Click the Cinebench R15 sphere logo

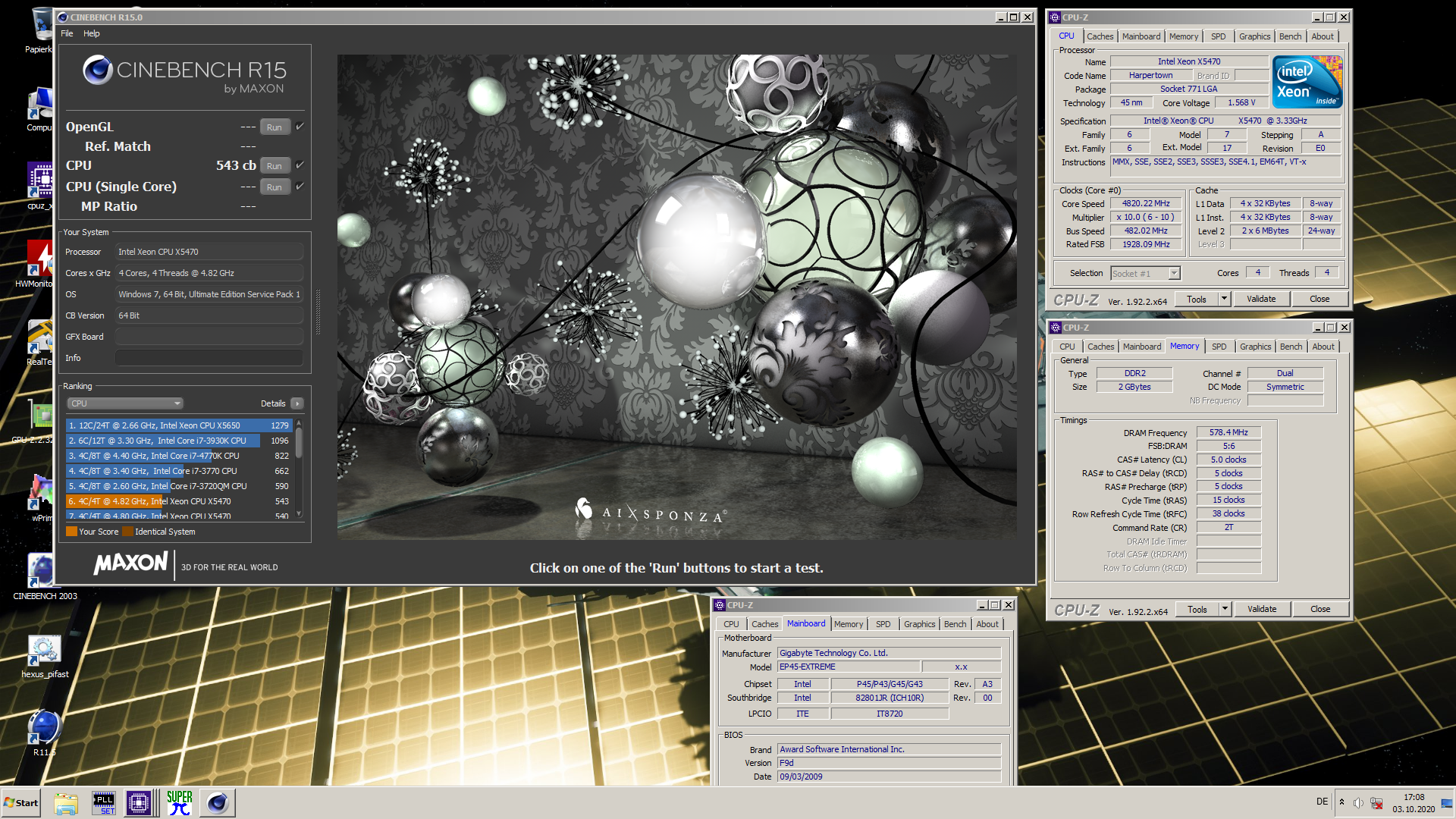pos(98,71)
